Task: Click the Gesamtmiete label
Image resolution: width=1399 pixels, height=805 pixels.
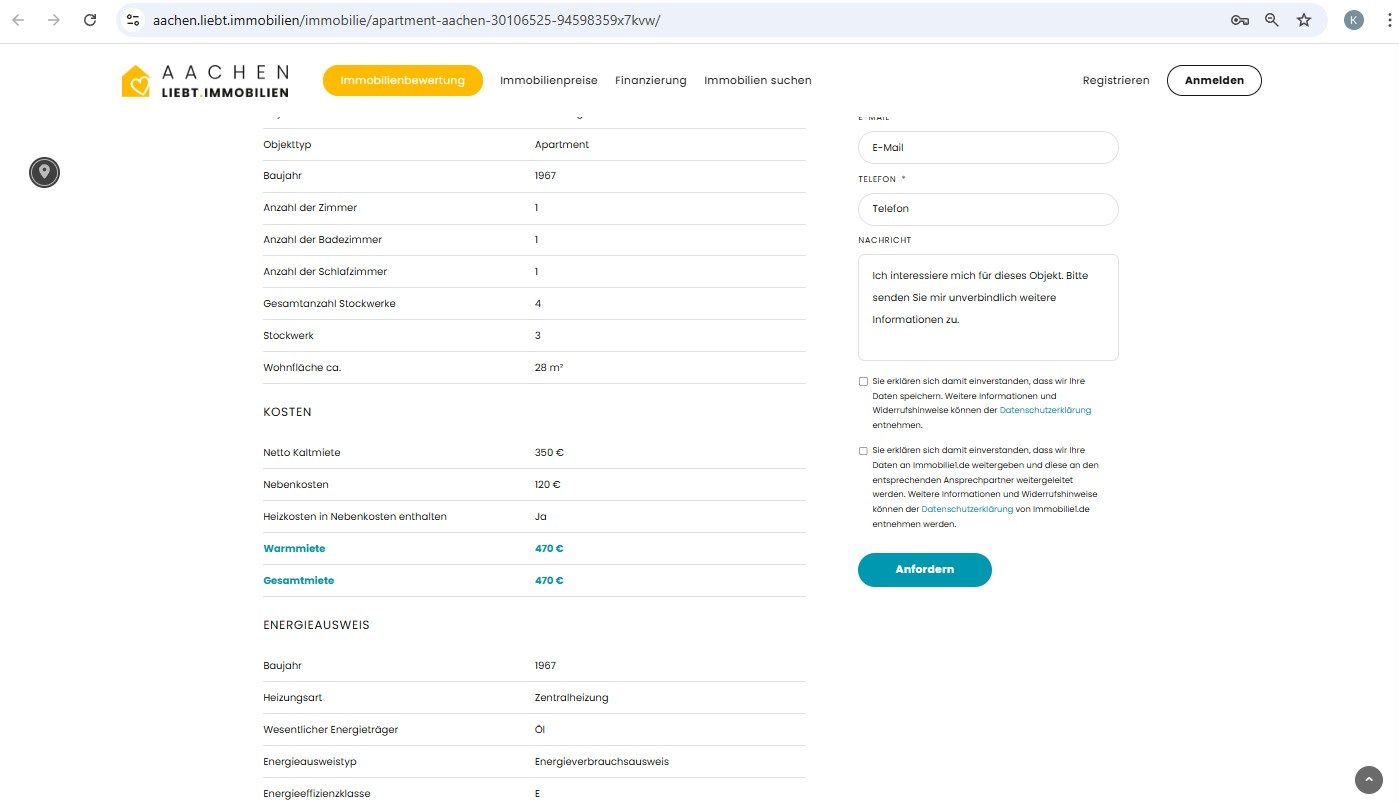Action: (x=299, y=580)
